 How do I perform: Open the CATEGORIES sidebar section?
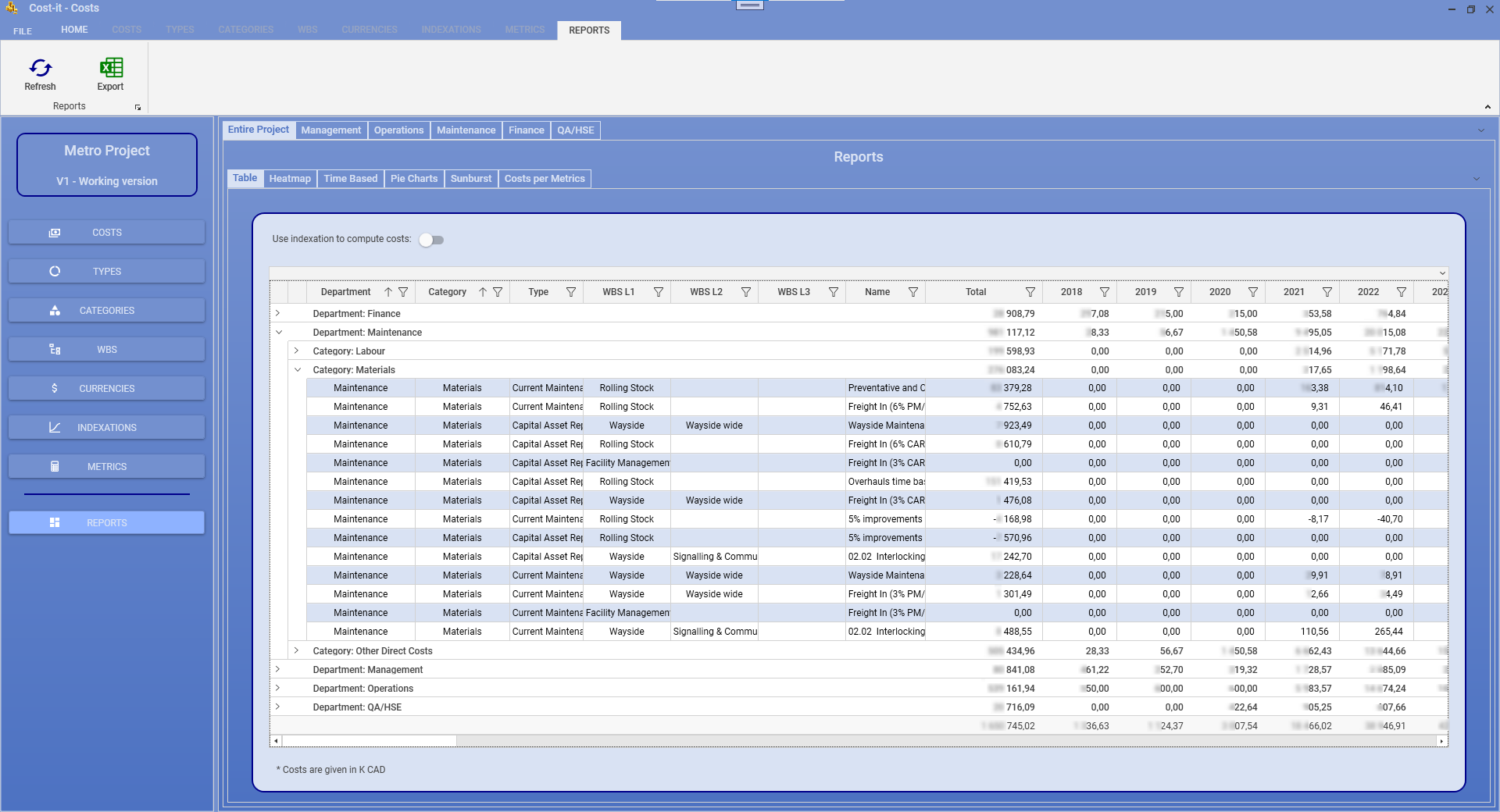point(107,311)
